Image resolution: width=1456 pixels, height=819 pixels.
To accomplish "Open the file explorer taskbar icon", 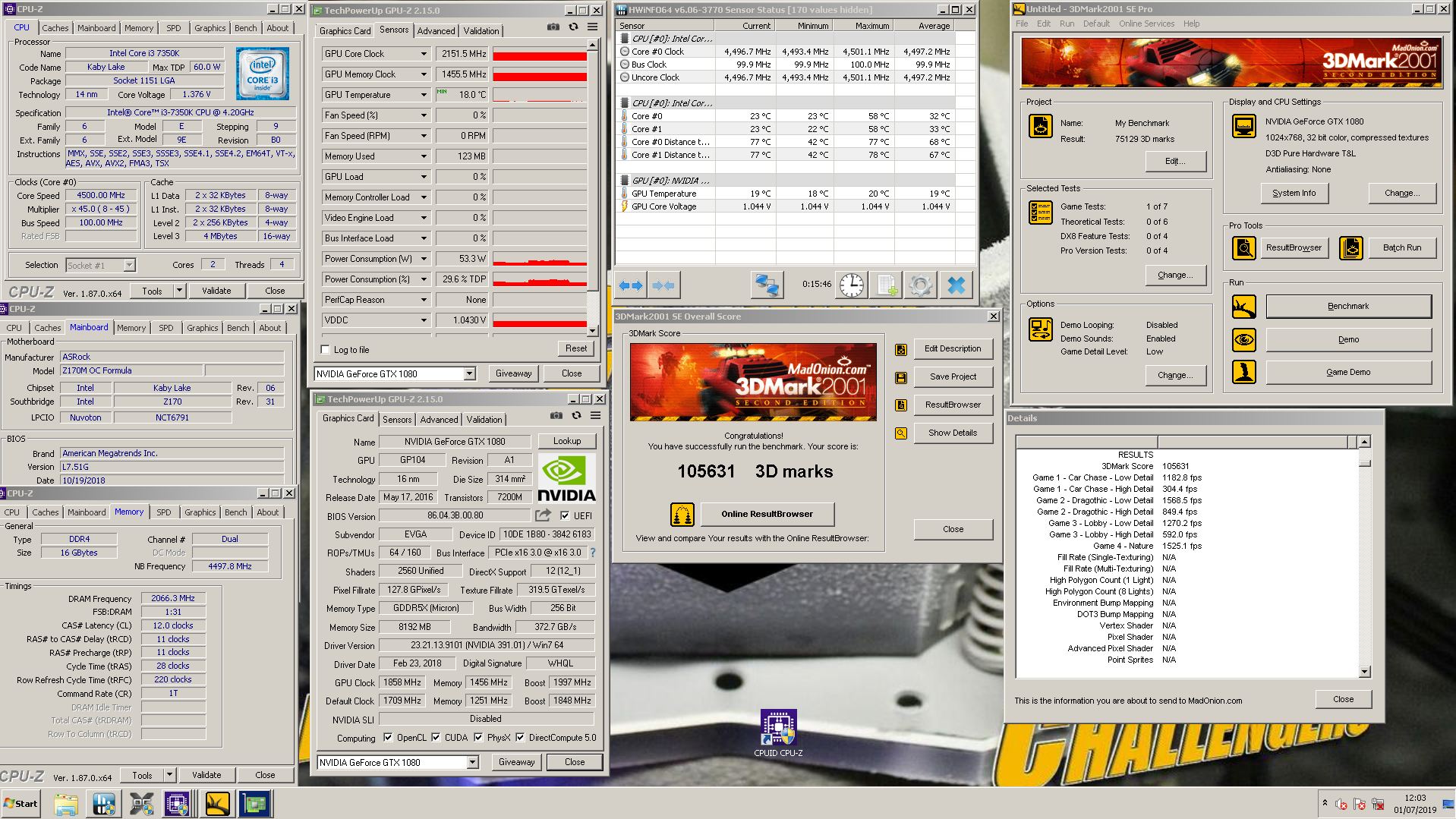I will [66, 804].
